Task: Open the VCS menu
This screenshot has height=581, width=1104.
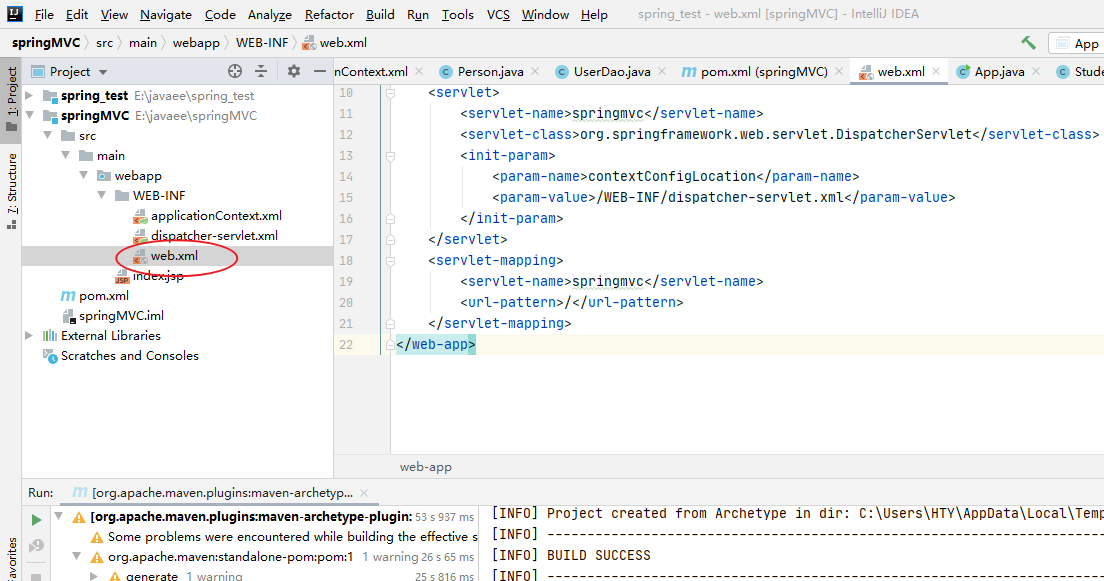Action: pyautogui.click(x=498, y=15)
